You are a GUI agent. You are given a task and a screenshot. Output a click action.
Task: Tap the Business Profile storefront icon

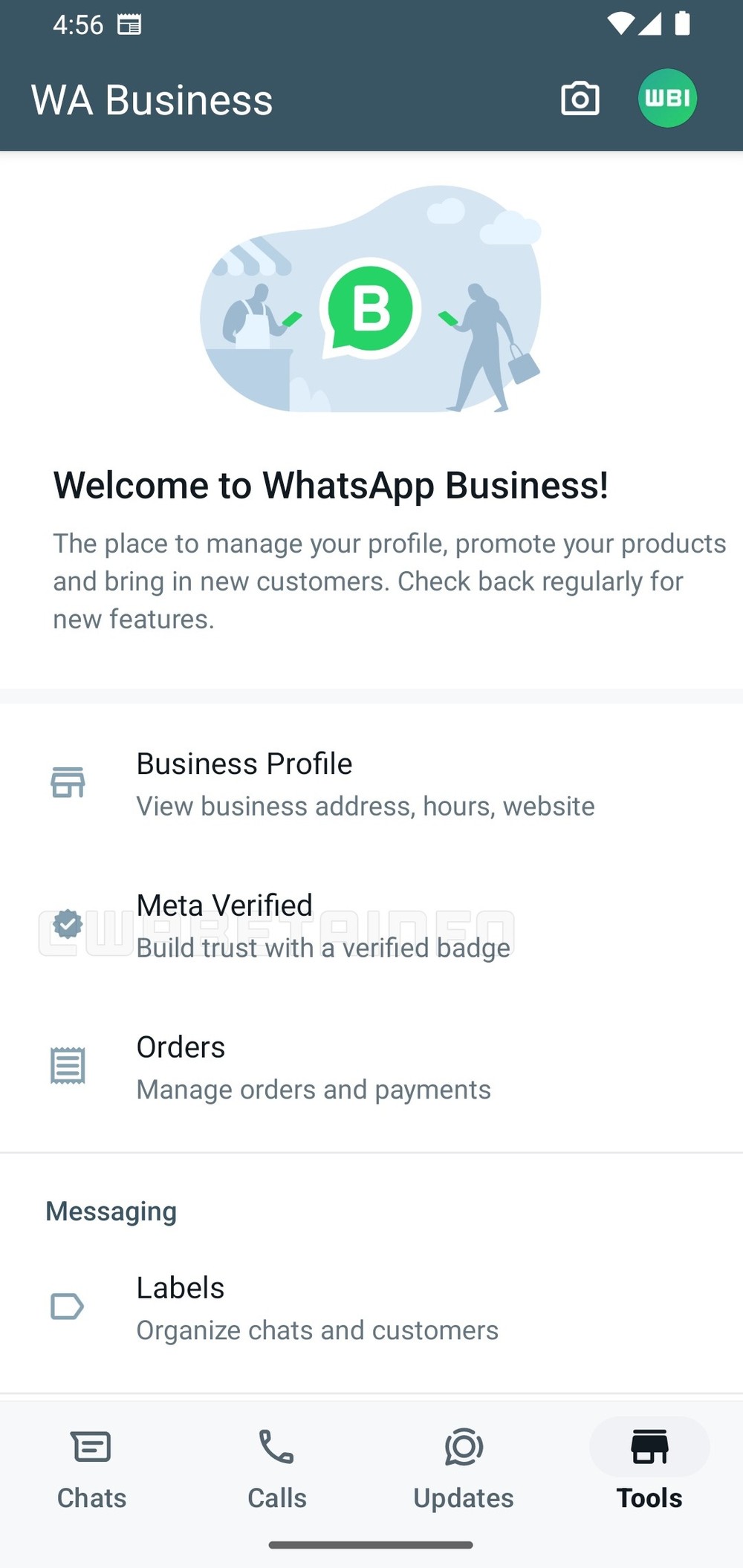tap(68, 783)
